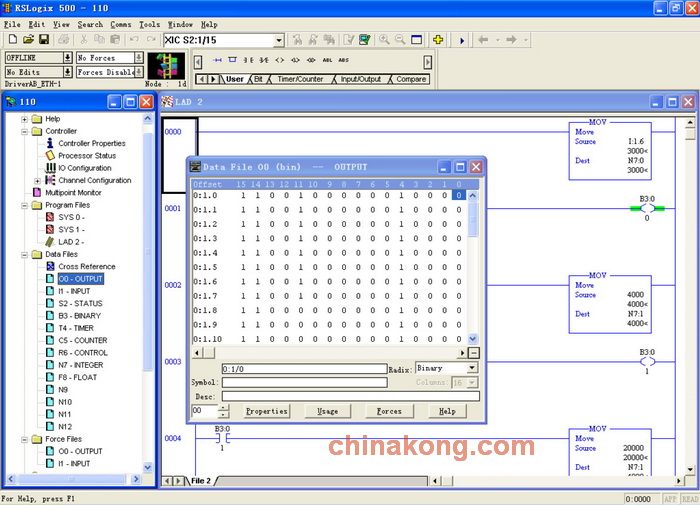Click the Properties button in the data file dialog
The height and width of the screenshot is (505, 700).
coord(267,411)
